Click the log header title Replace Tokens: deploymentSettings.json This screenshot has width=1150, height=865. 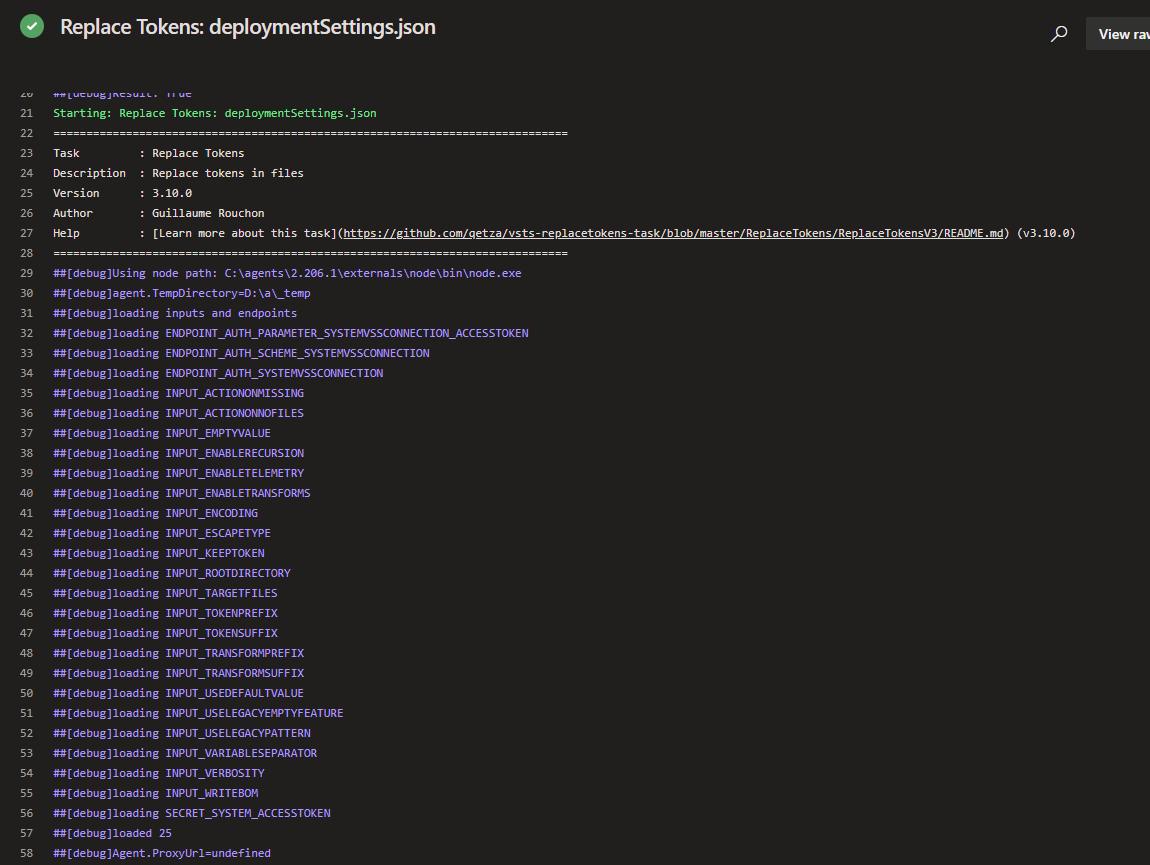(x=248, y=26)
